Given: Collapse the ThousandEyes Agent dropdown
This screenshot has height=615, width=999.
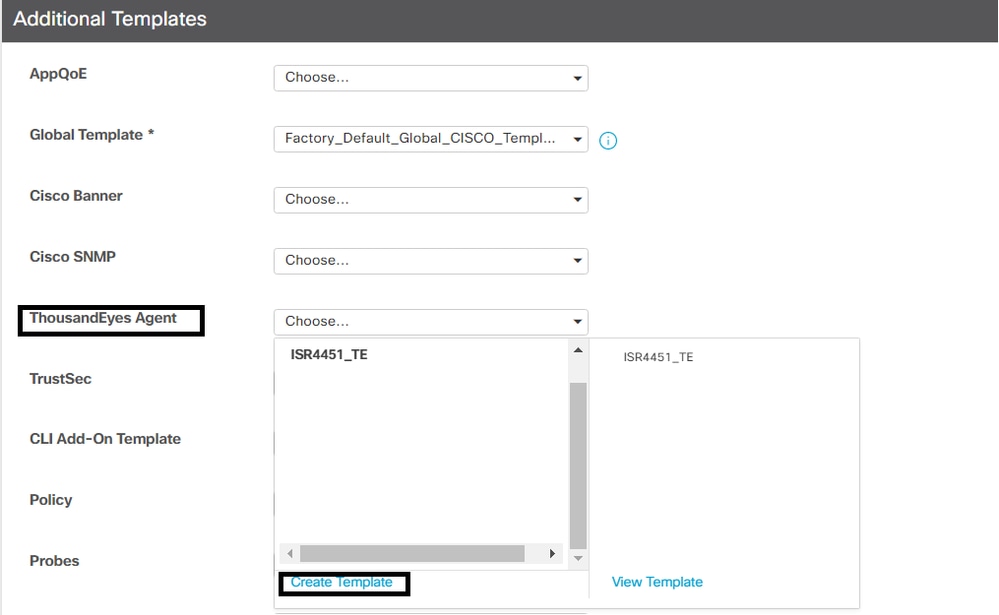Looking at the screenshot, I should click(x=431, y=322).
